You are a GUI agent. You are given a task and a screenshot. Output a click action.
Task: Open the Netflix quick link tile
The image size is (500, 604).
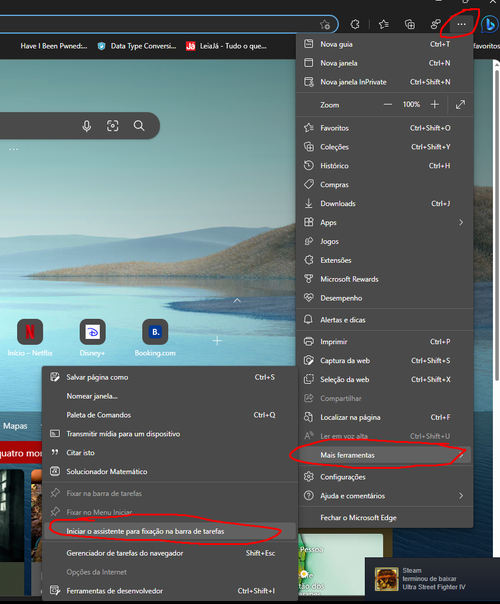click(30, 338)
